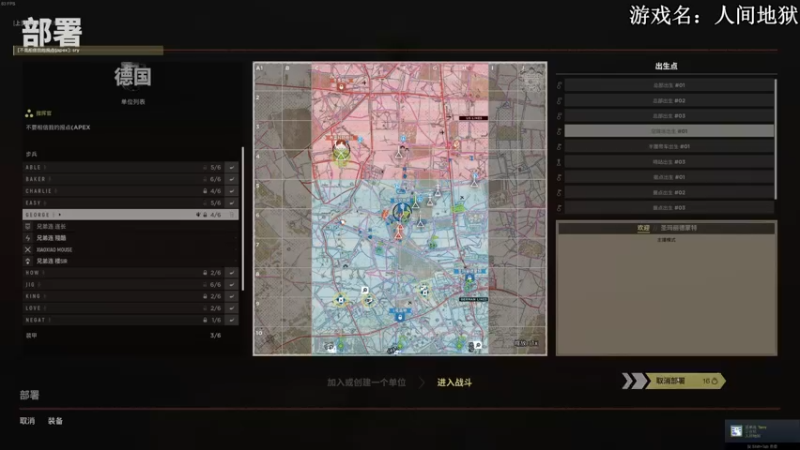Click the map compass rose in the corner
Image resolution: width=800 pixels, height=450 pixels.
532,78
